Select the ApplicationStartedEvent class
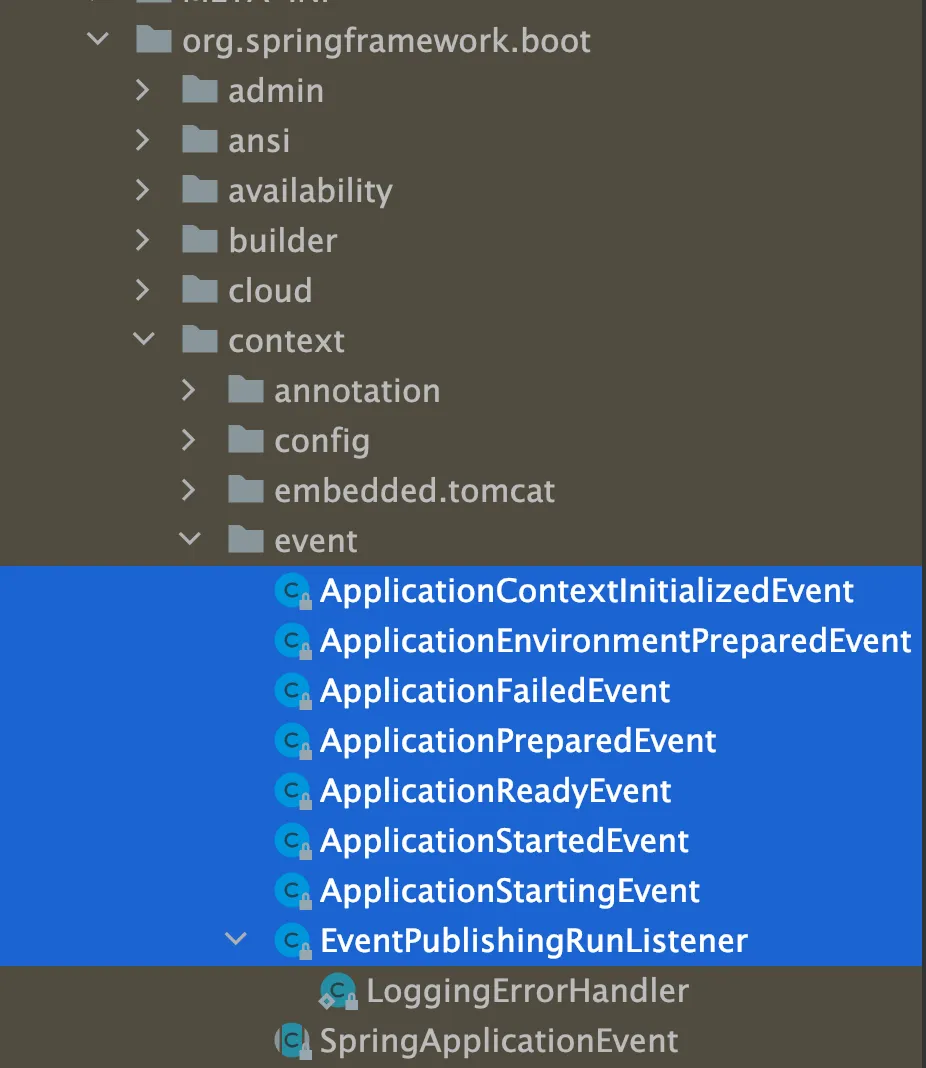Viewport: 926px width, 1068px height. [x=505, y=841]
